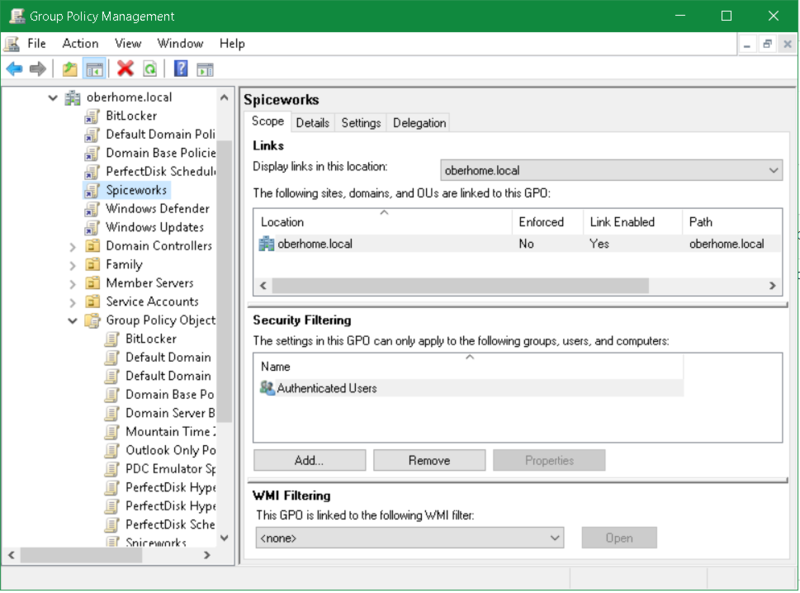Image resolution: width=800 pixels, height=593 pixels.
Task: Select the Windows Defender GPO link
Action: [157, 208]
